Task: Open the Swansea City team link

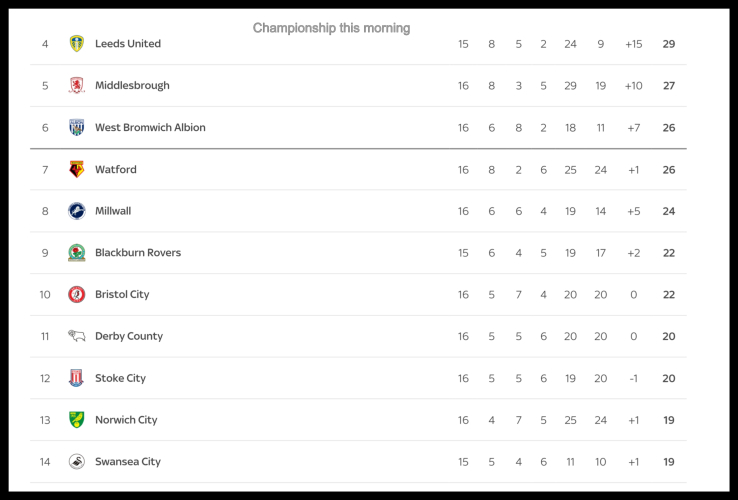Action: 128,462
